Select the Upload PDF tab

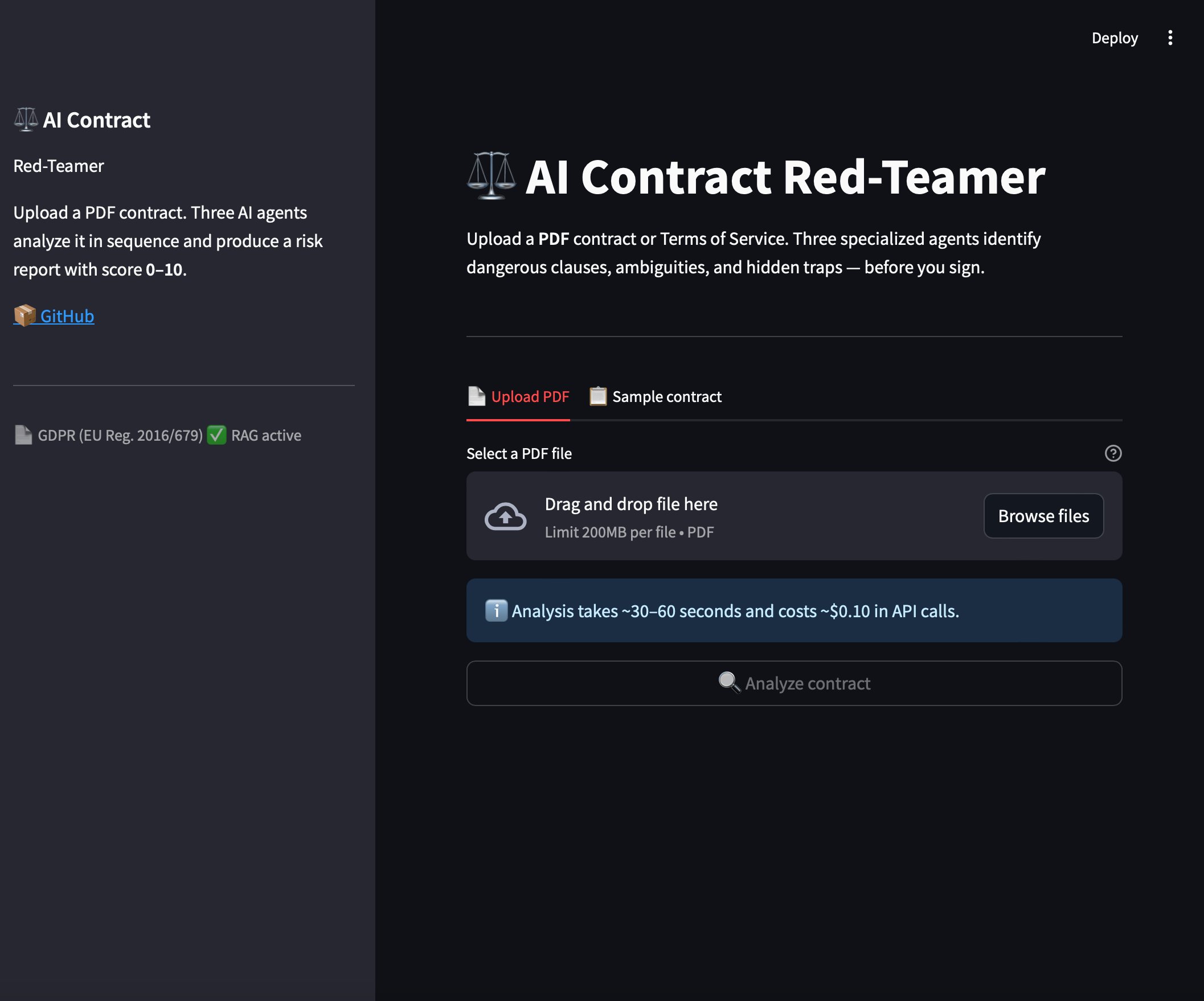click(518, 396)
